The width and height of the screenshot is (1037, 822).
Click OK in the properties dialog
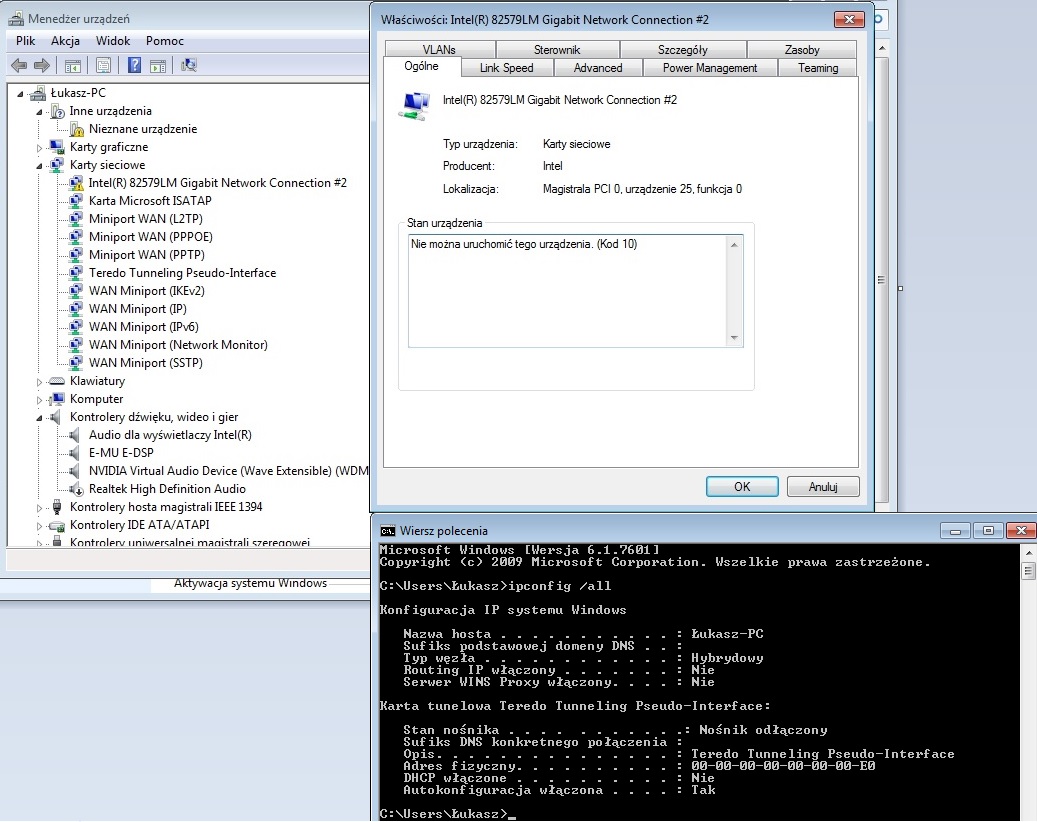tap(742, 487)
